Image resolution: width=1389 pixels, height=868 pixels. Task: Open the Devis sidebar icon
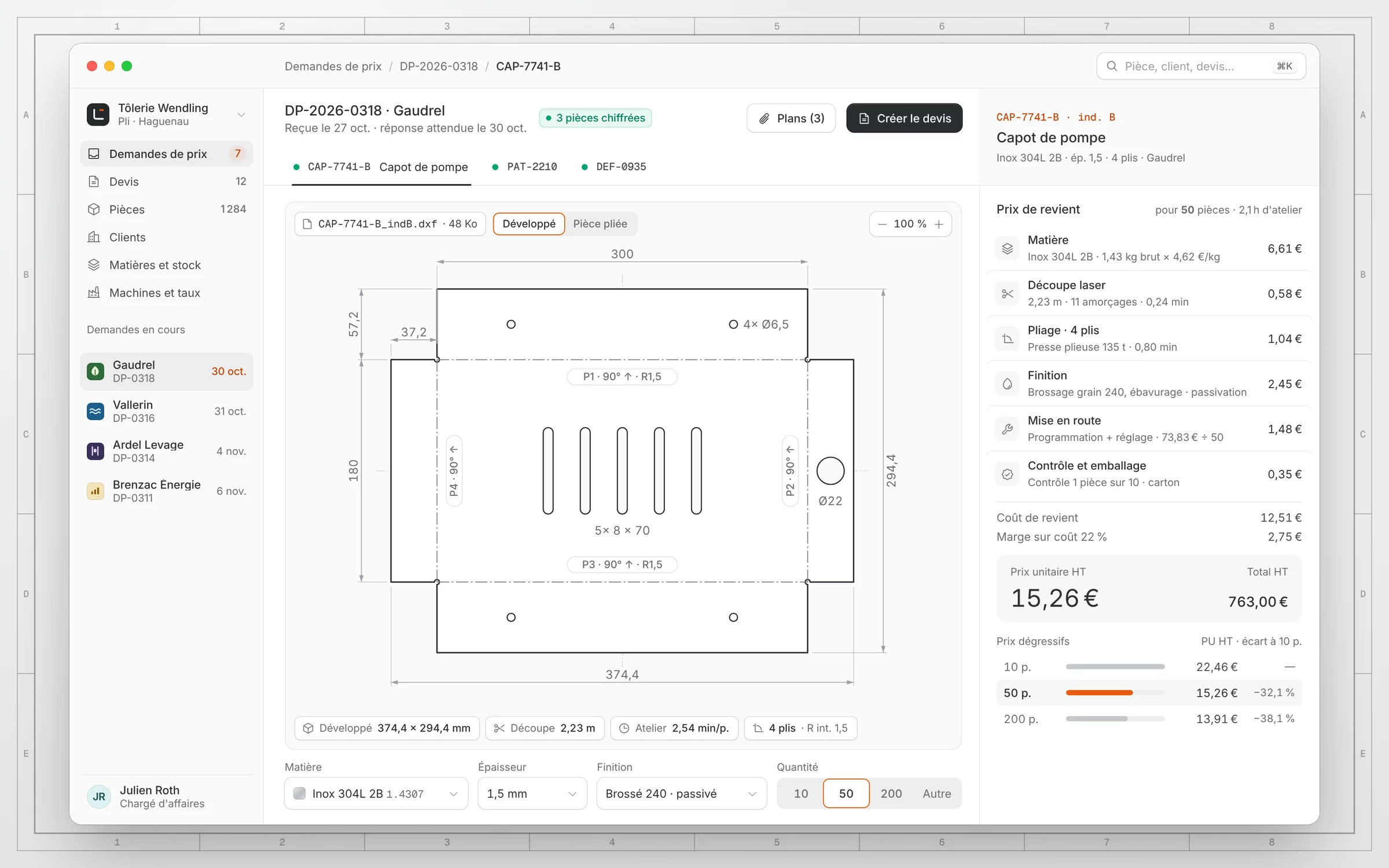click(x=94, y=182)
